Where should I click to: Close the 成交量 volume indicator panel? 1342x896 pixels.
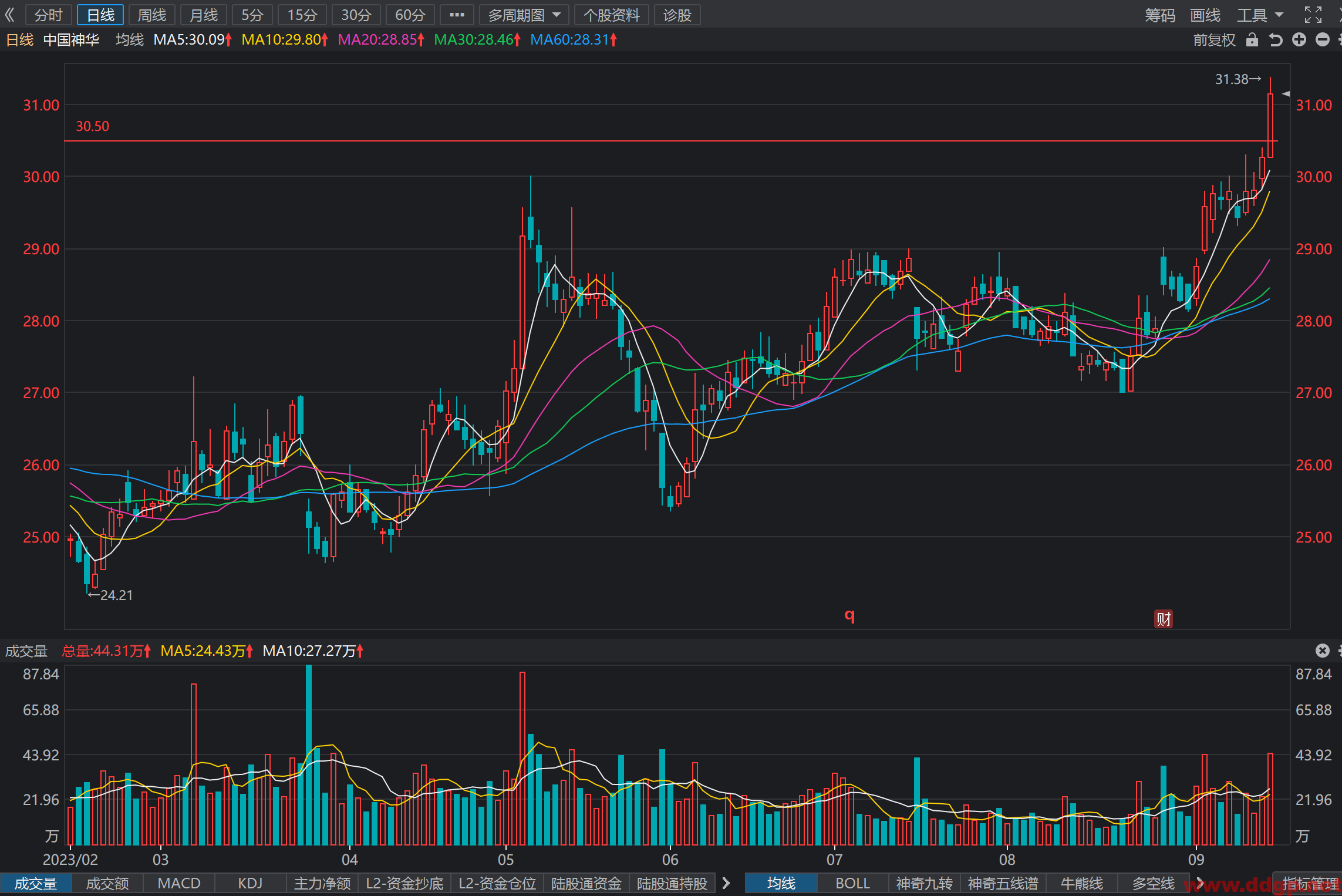pos(1322,651)
